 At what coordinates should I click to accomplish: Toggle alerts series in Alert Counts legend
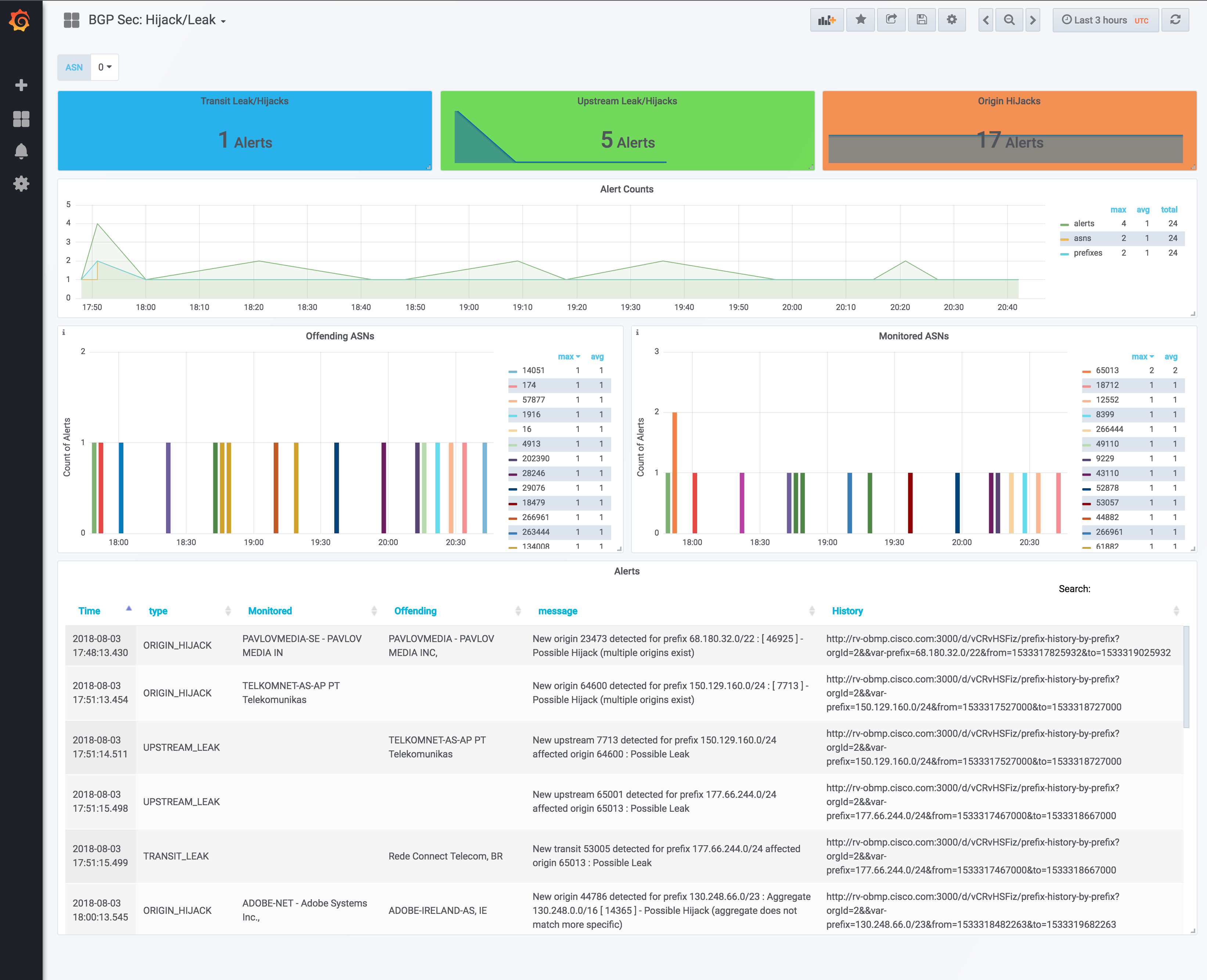point(1083,224)
